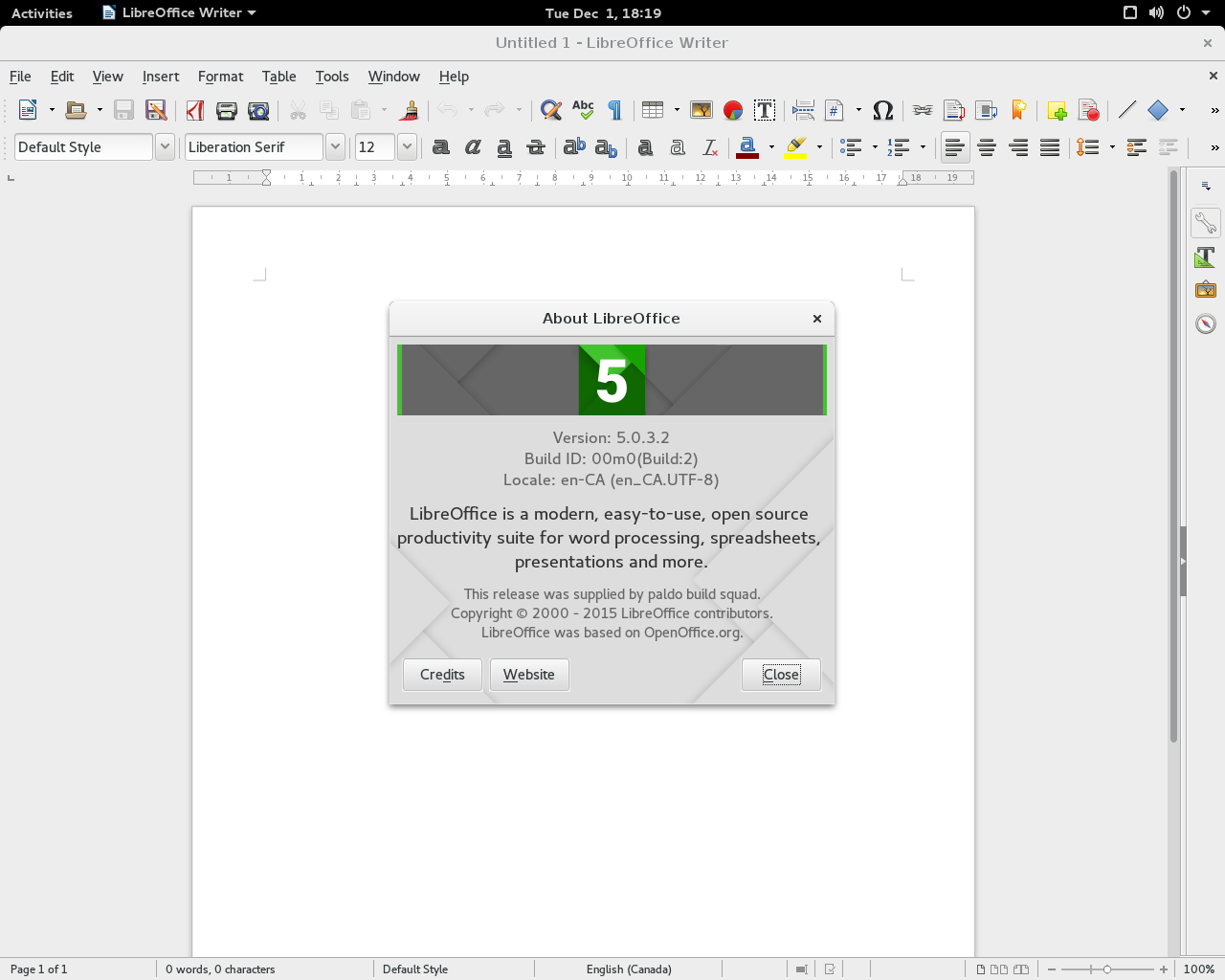Run the Spelling and Grammar check
This screenshot has height=980, width=1225.
pos(583,110)
